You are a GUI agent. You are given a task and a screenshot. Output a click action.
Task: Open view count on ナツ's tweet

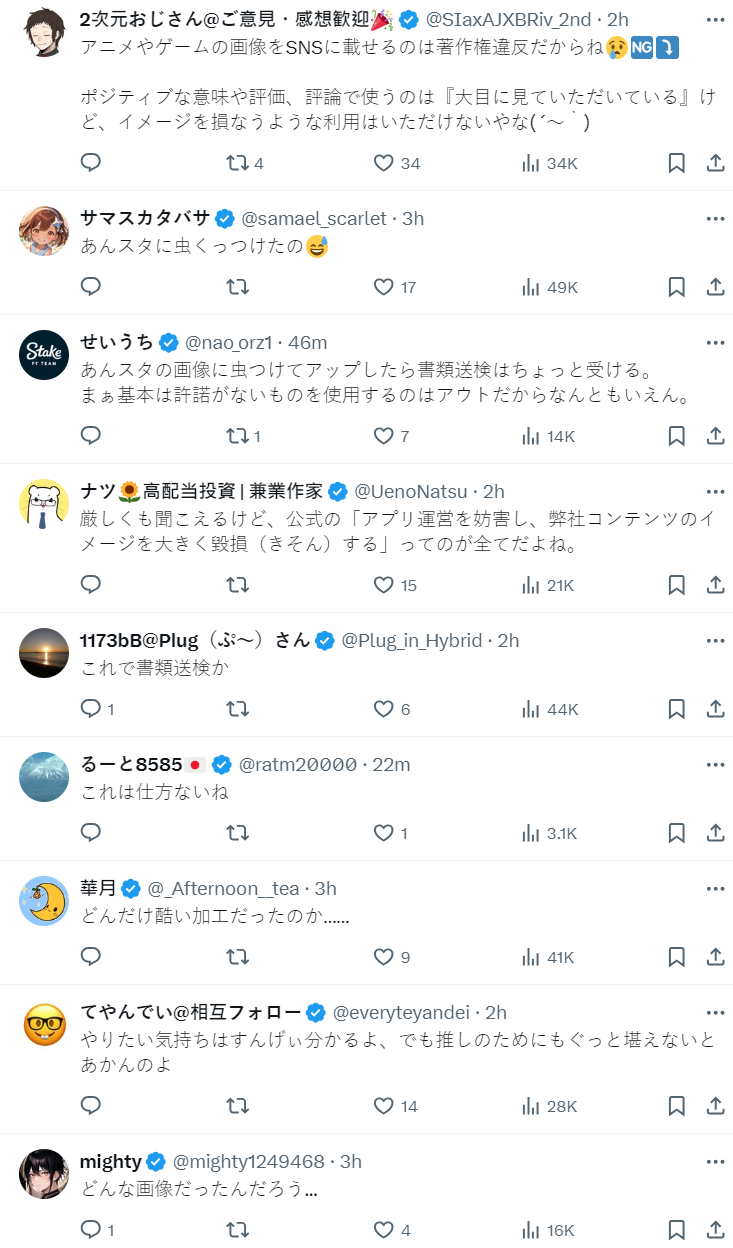[x=549, y=585]
